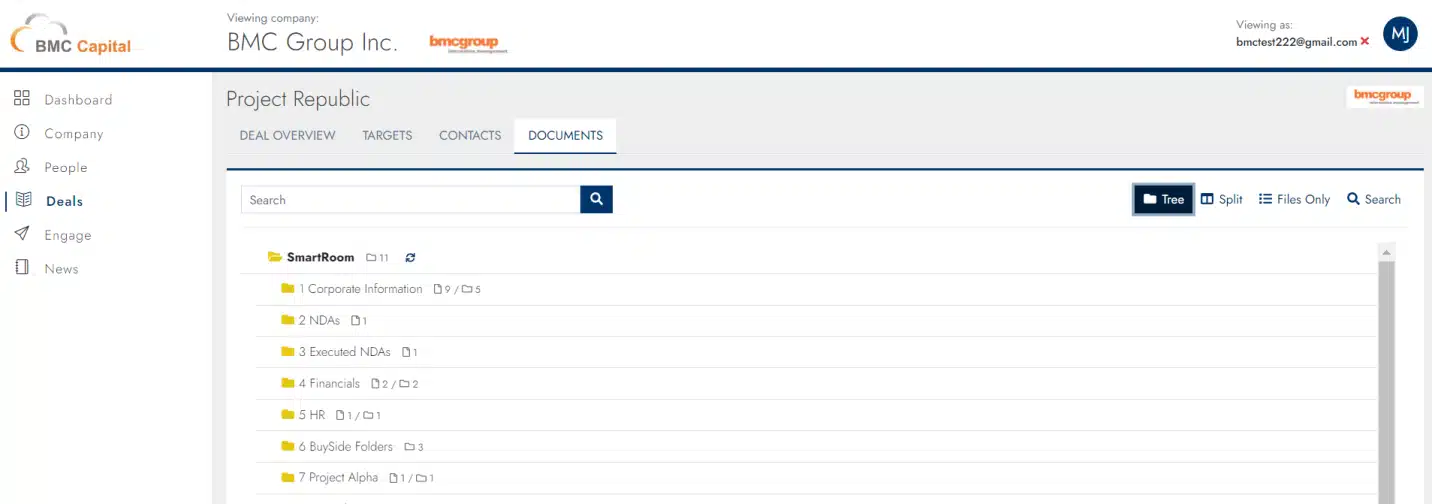The width and height of the screenshot is (1432, 504).
Task: Click the People sidebar icon
Action: (x=22, y=166)
